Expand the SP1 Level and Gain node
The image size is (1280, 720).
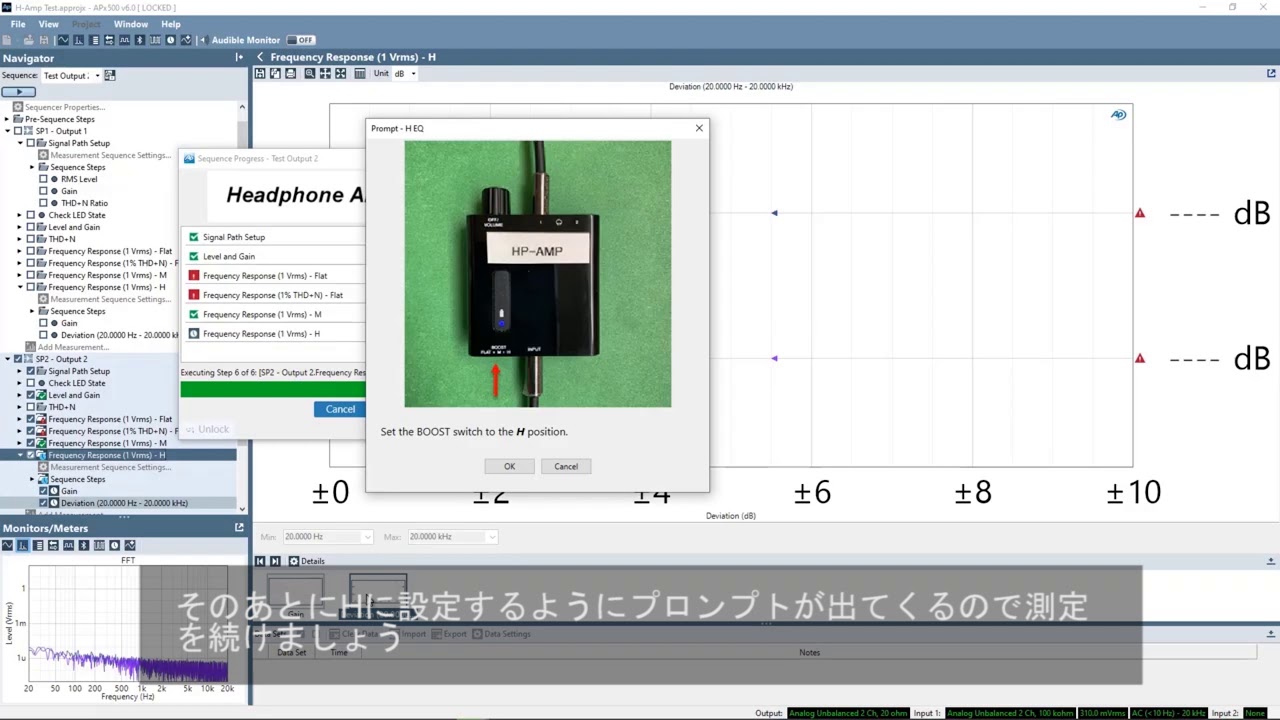coord(19,227)
